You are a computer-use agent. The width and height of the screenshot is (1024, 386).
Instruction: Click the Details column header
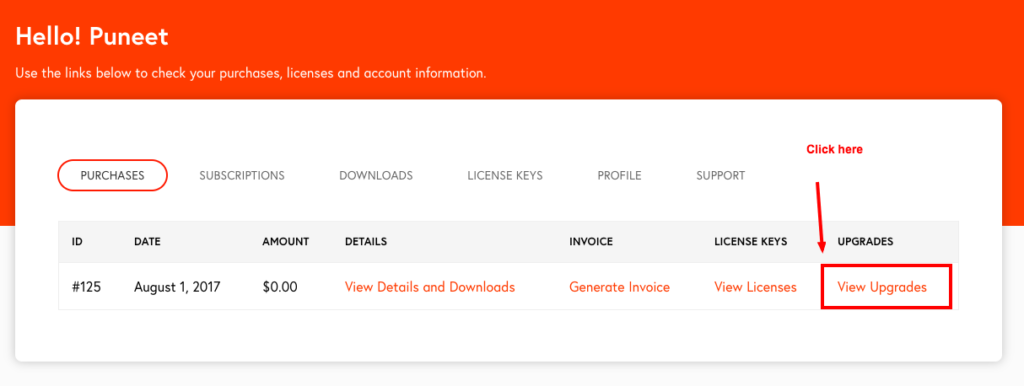click(x=366, y=242)
